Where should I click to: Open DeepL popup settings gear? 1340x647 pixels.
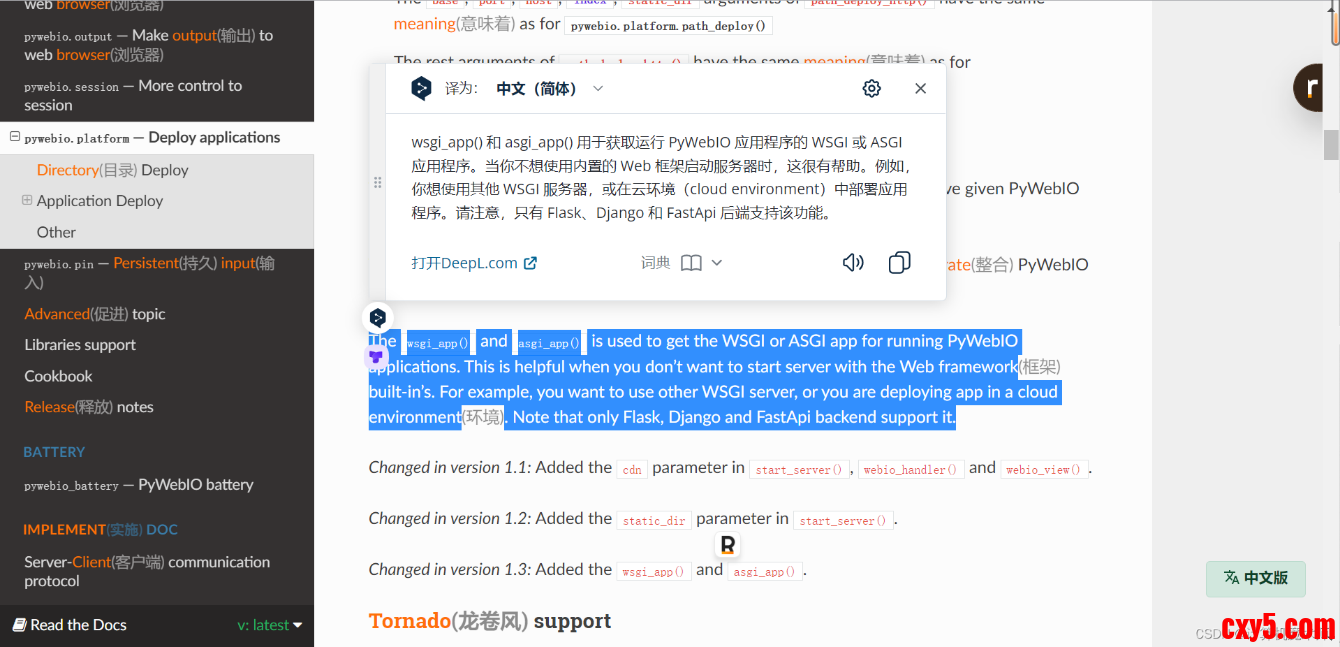coord(871,88)
